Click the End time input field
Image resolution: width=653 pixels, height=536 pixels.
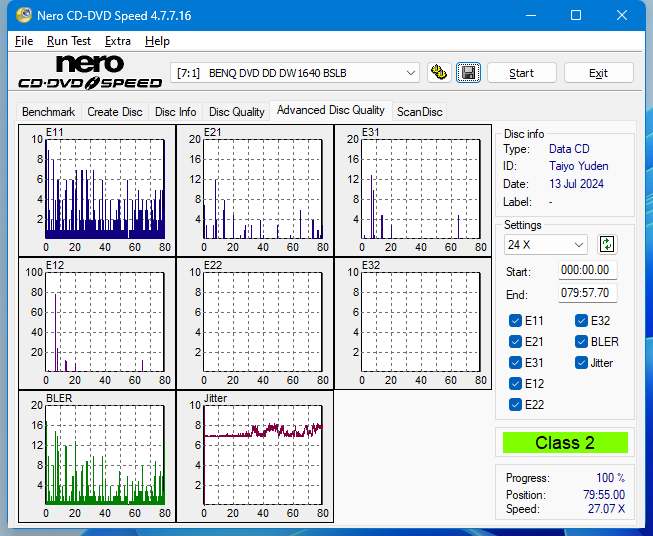(x=587, y=293)
